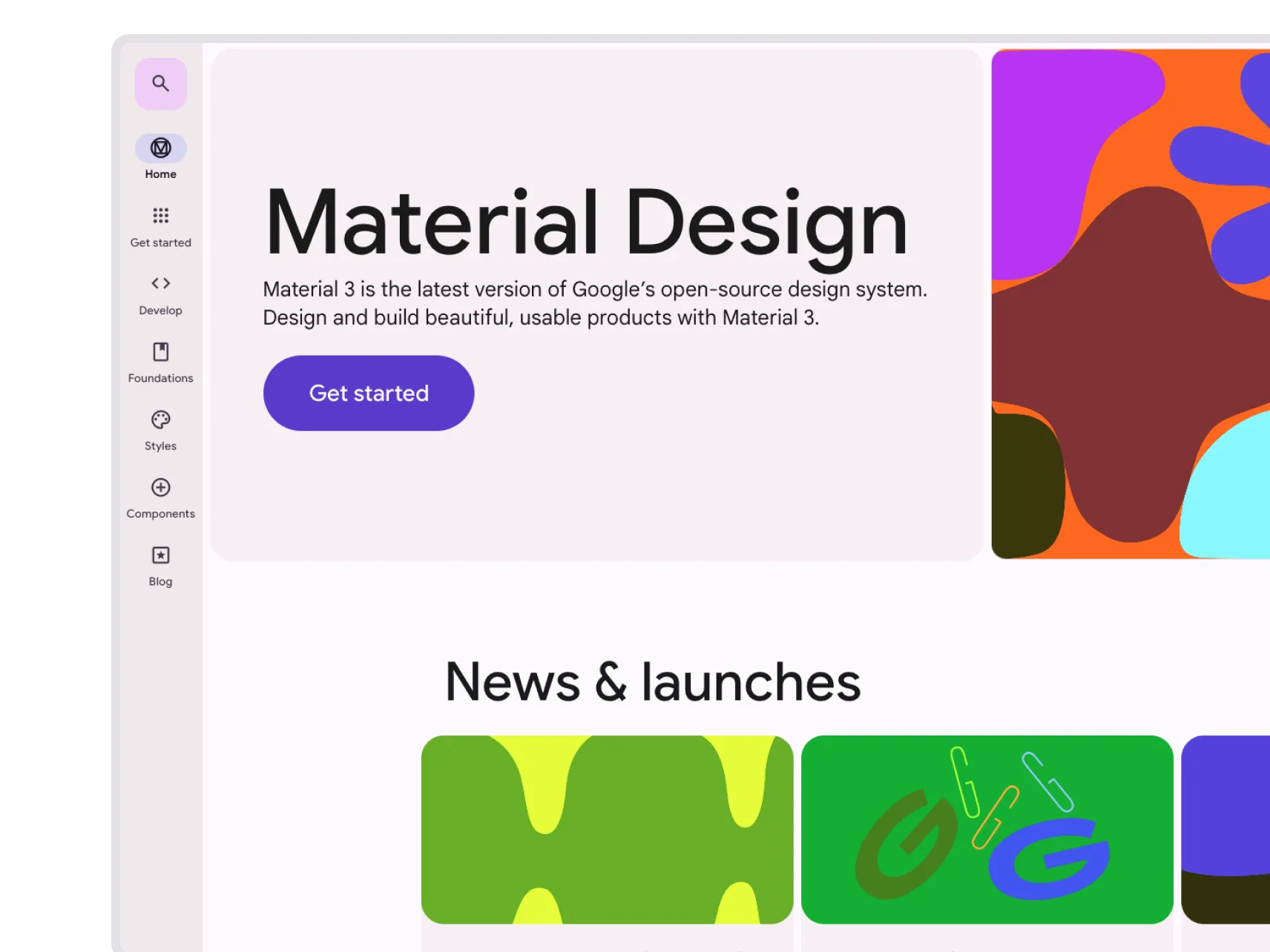Screen dimensions: 1270x952
Task: Open the green paperclip G news card
Action: pyautogui.click(x=987, y=830)
